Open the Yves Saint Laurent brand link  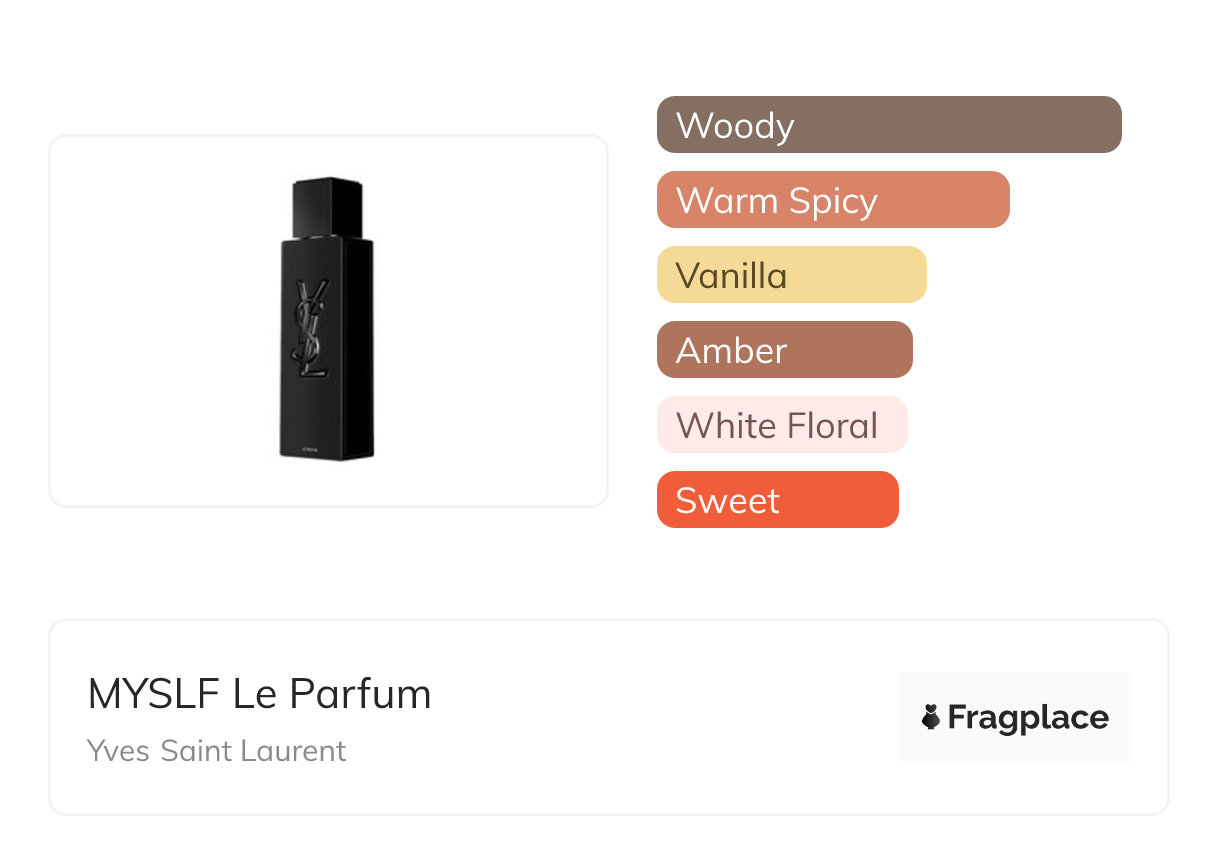pyautogui.click(x=216, y=750)
